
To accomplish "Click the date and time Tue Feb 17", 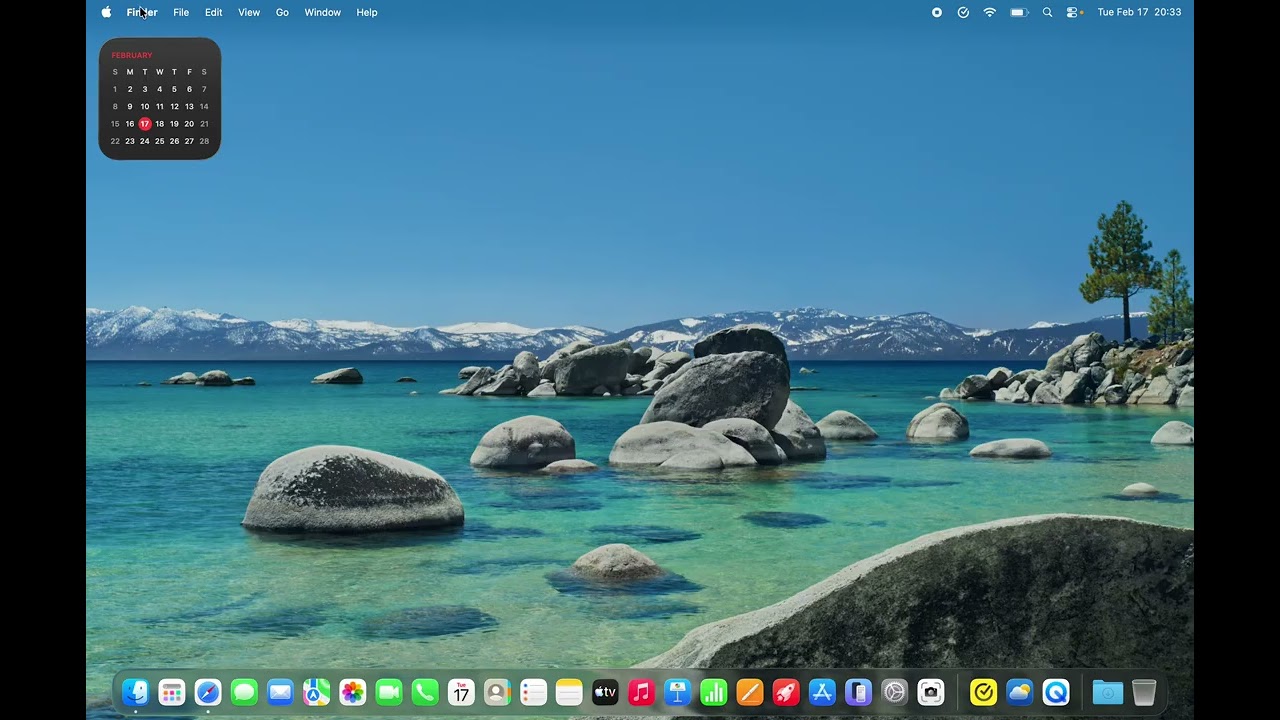I will point(1139,12).
